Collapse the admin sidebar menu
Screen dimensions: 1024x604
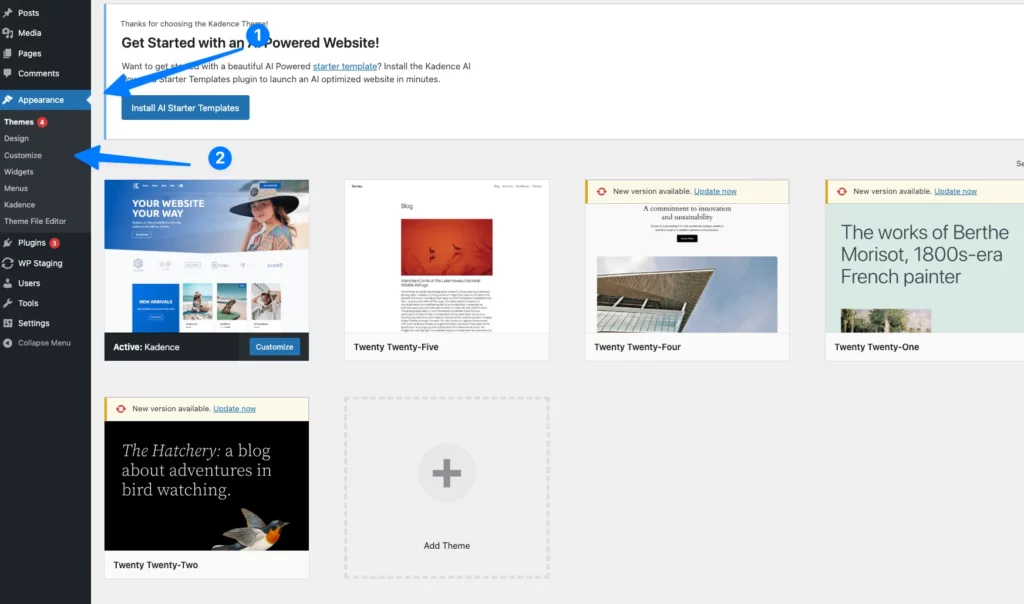[43, 343]
